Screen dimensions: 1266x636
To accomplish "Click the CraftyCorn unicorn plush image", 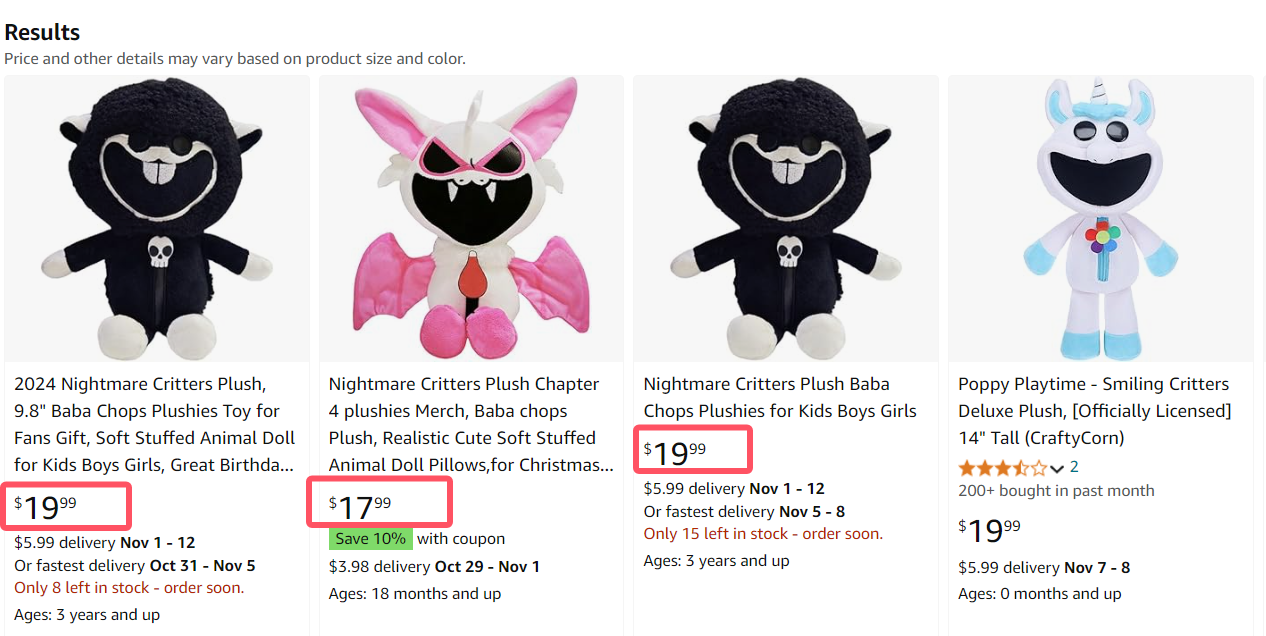I will (x=1100, y=218).
